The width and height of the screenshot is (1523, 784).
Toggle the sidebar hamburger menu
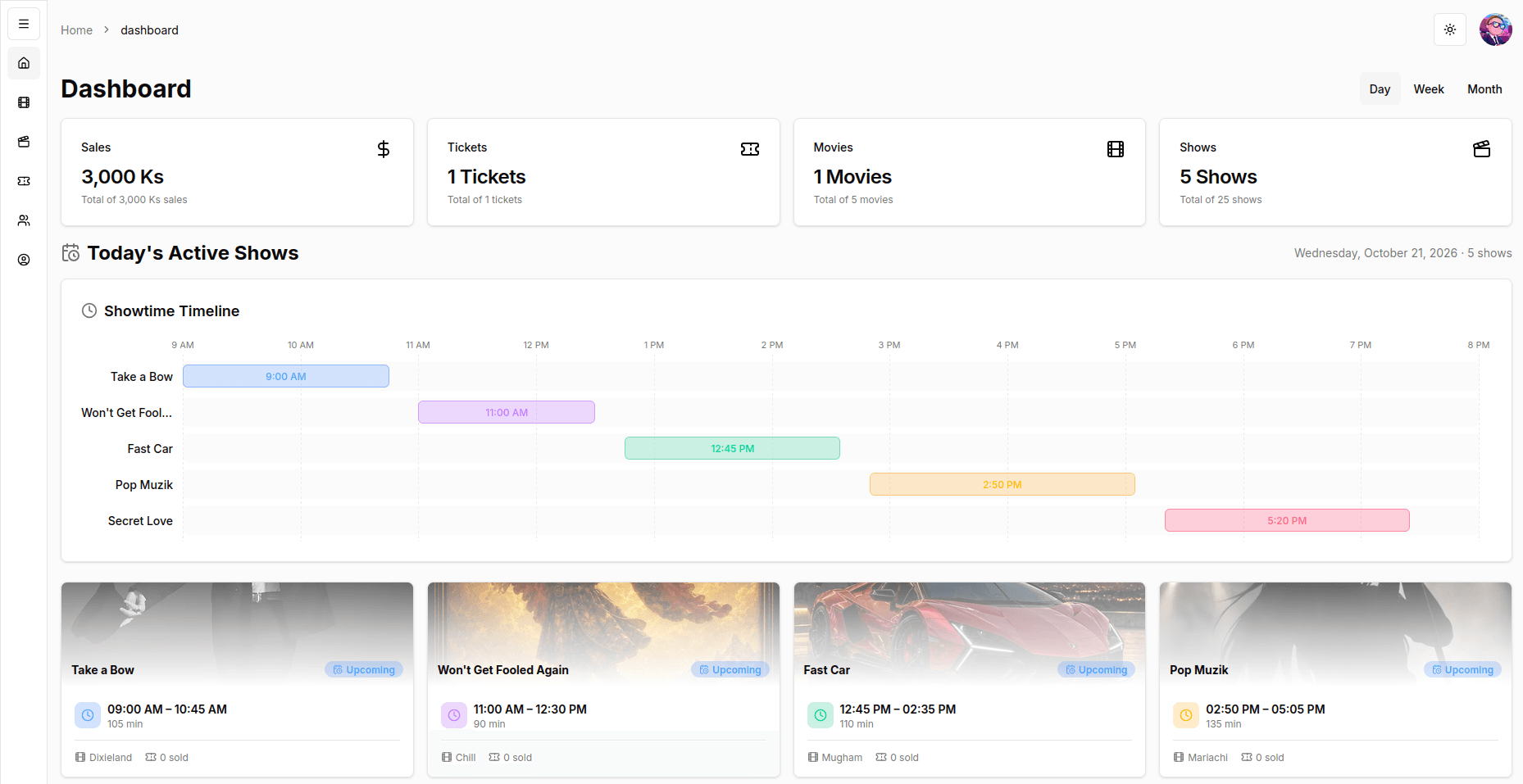tap(24, 24)
